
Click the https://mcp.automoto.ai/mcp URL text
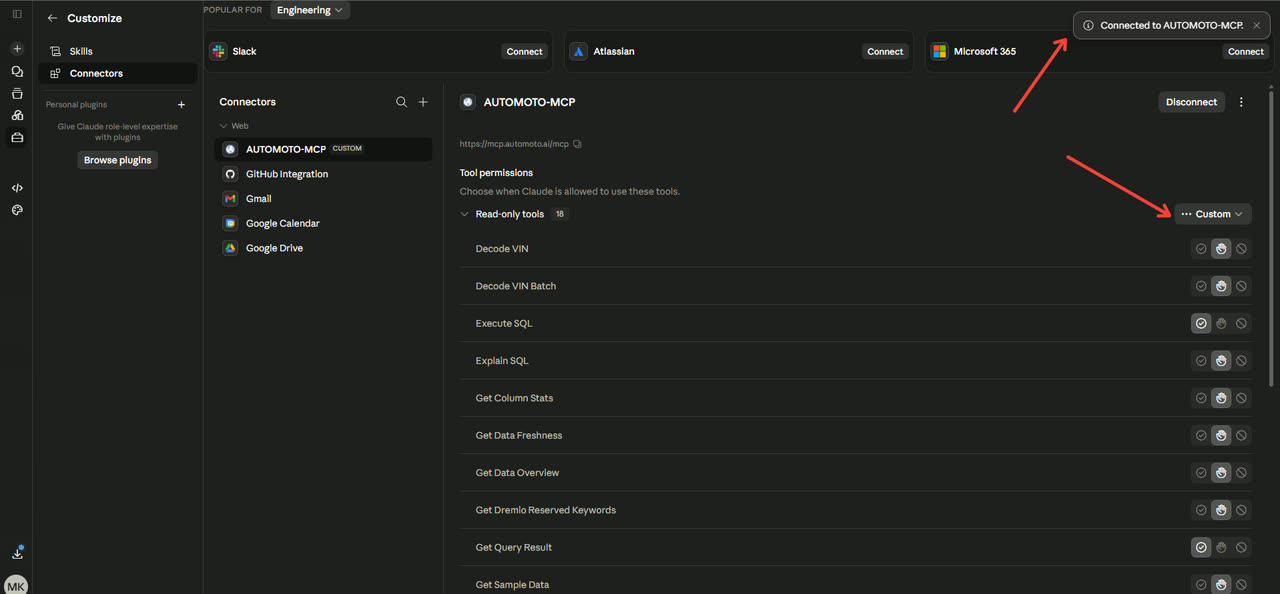click(x=514, y=144)
